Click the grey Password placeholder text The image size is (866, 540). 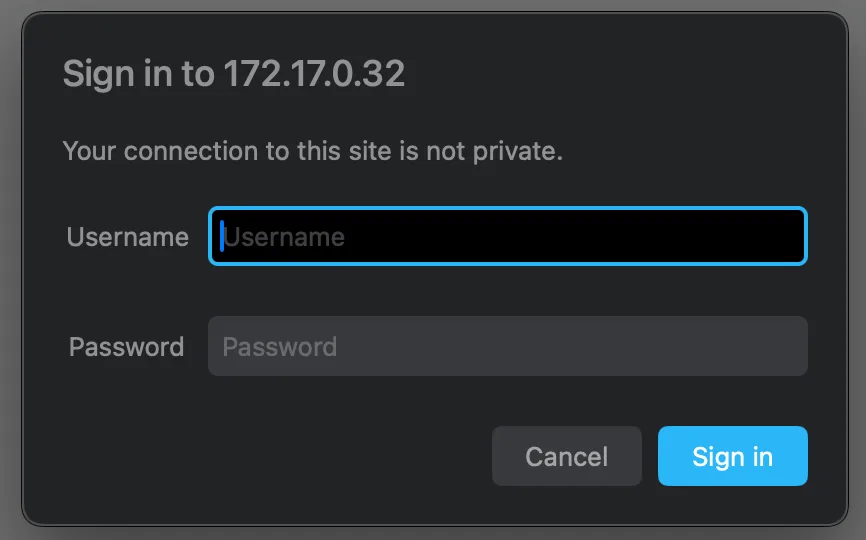[x=280, y=347]
